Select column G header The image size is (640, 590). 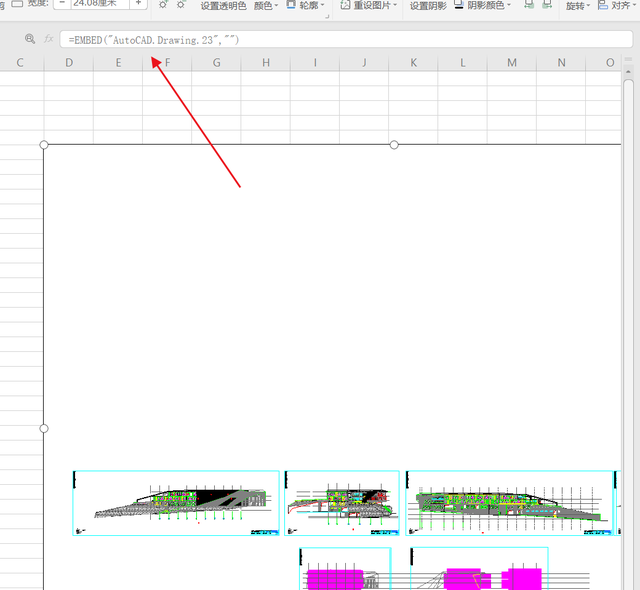[x=216, y=62]
